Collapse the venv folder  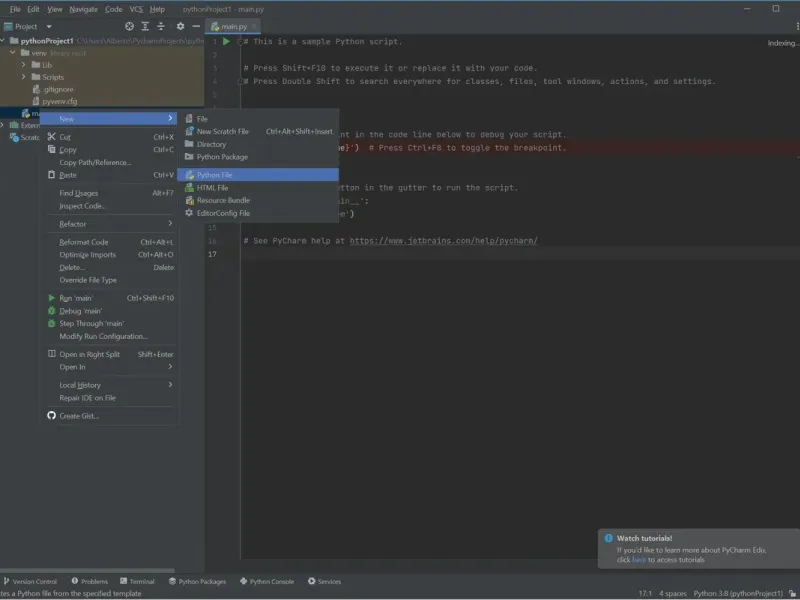[x=12, y=53]
